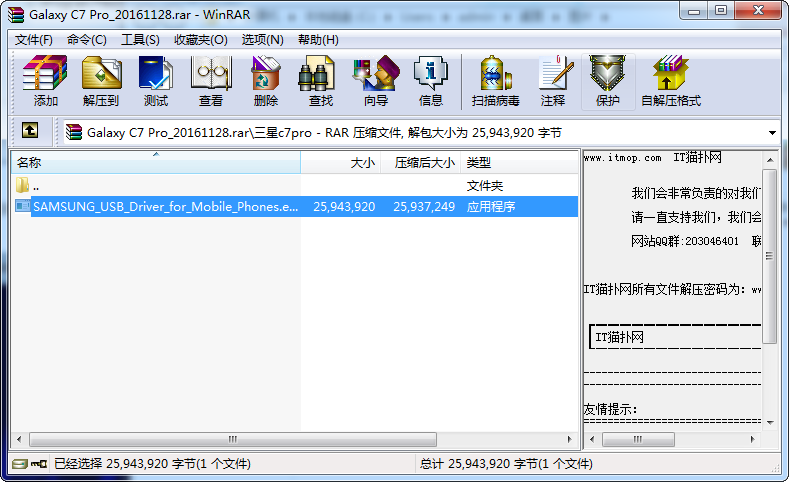Sort by Packed Size (压缩后大小) column
The image size is (789, 482).
(421, 162)
